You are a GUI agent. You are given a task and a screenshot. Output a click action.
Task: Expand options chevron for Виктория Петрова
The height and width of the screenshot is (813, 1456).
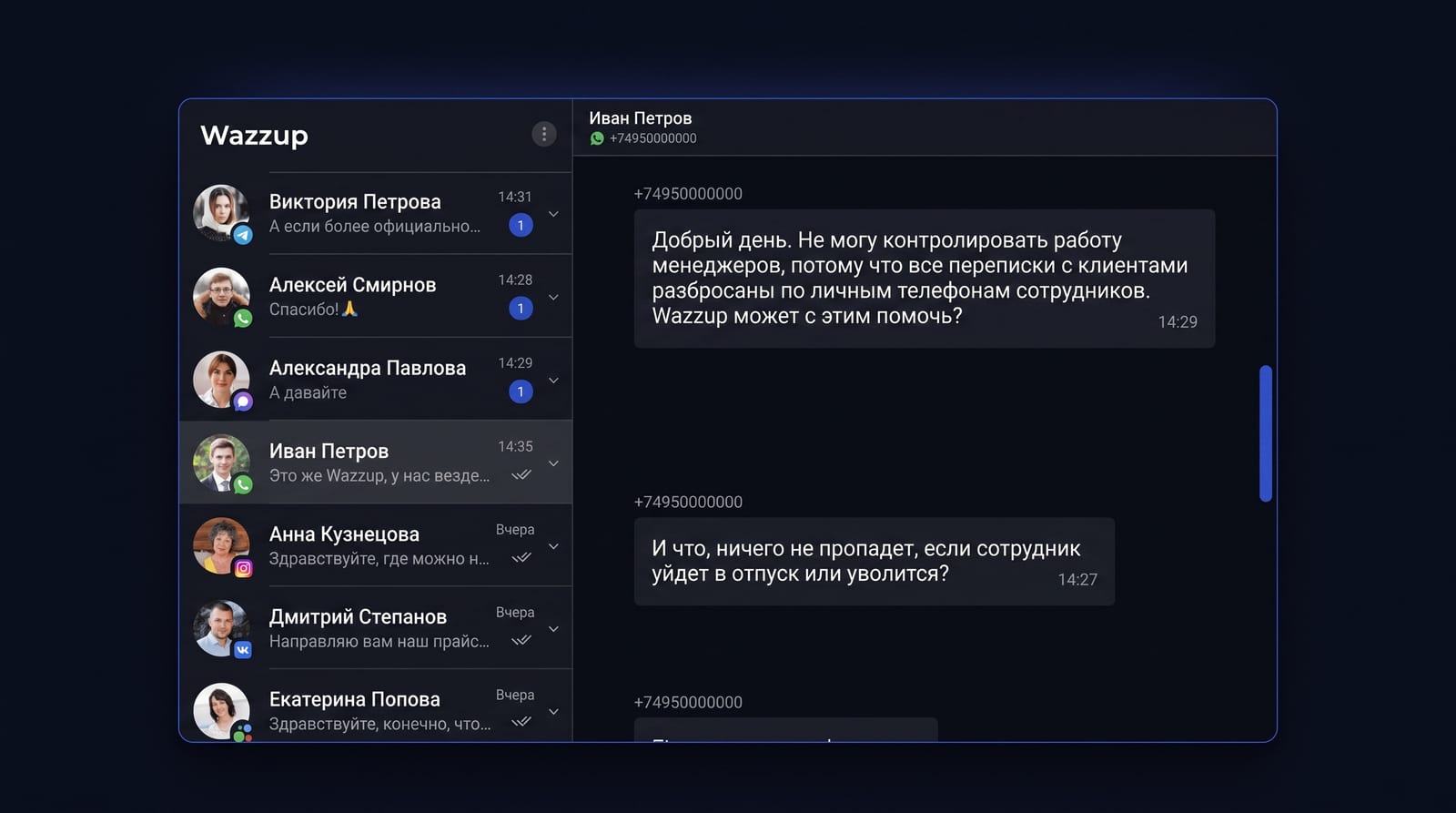coord(553,214)
